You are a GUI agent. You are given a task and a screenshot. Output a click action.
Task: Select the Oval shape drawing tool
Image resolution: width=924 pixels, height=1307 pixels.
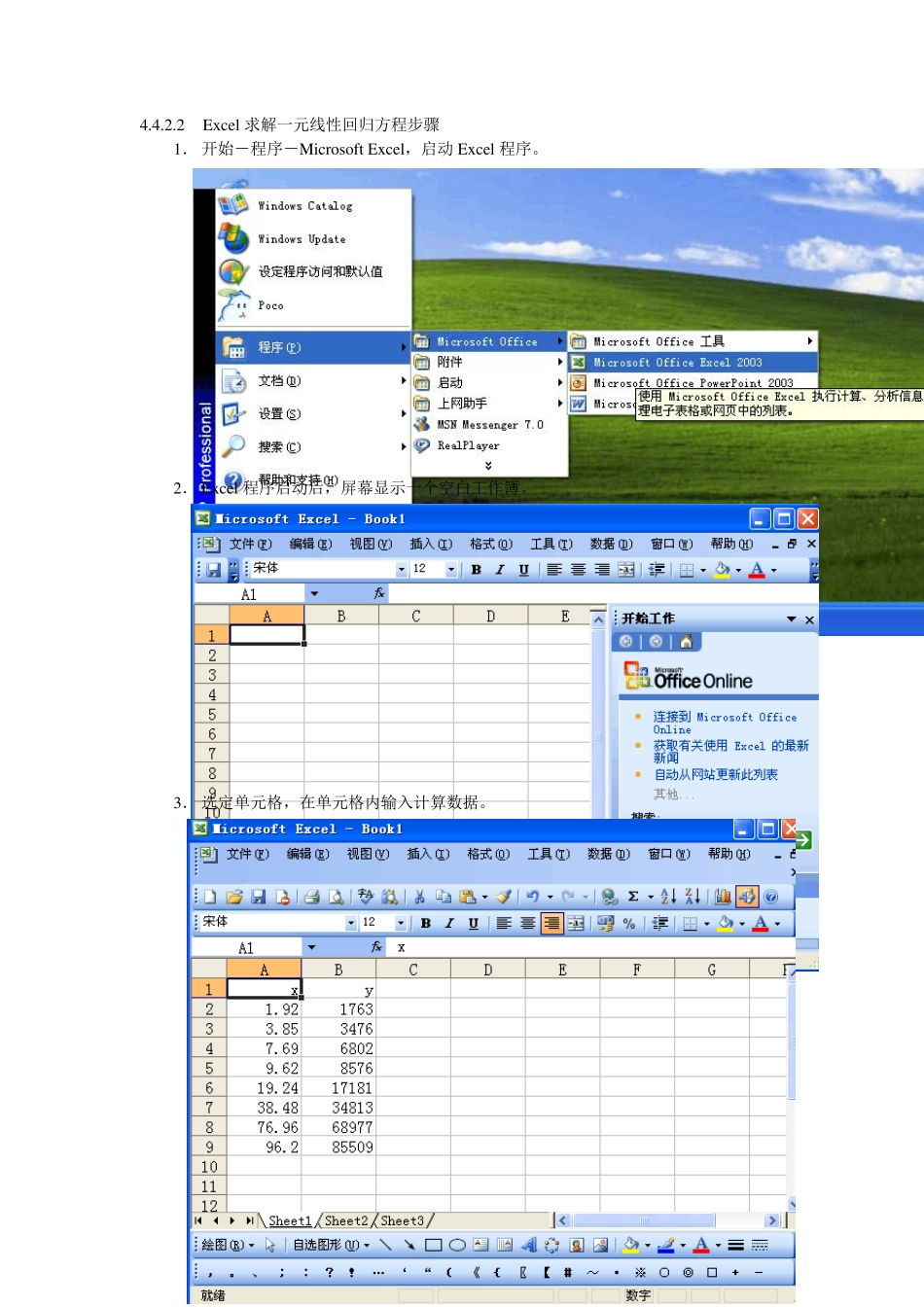click(x=457, y=1245)
